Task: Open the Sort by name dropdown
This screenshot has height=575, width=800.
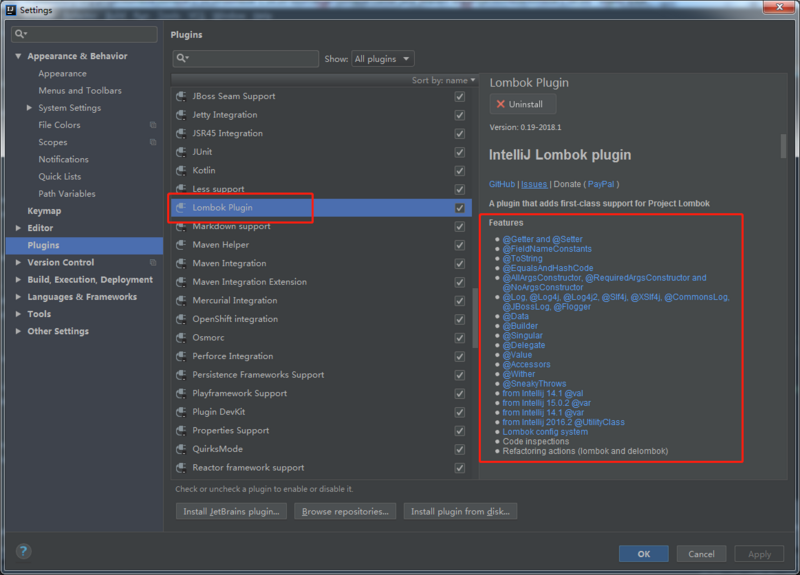Action: point(443,80)
